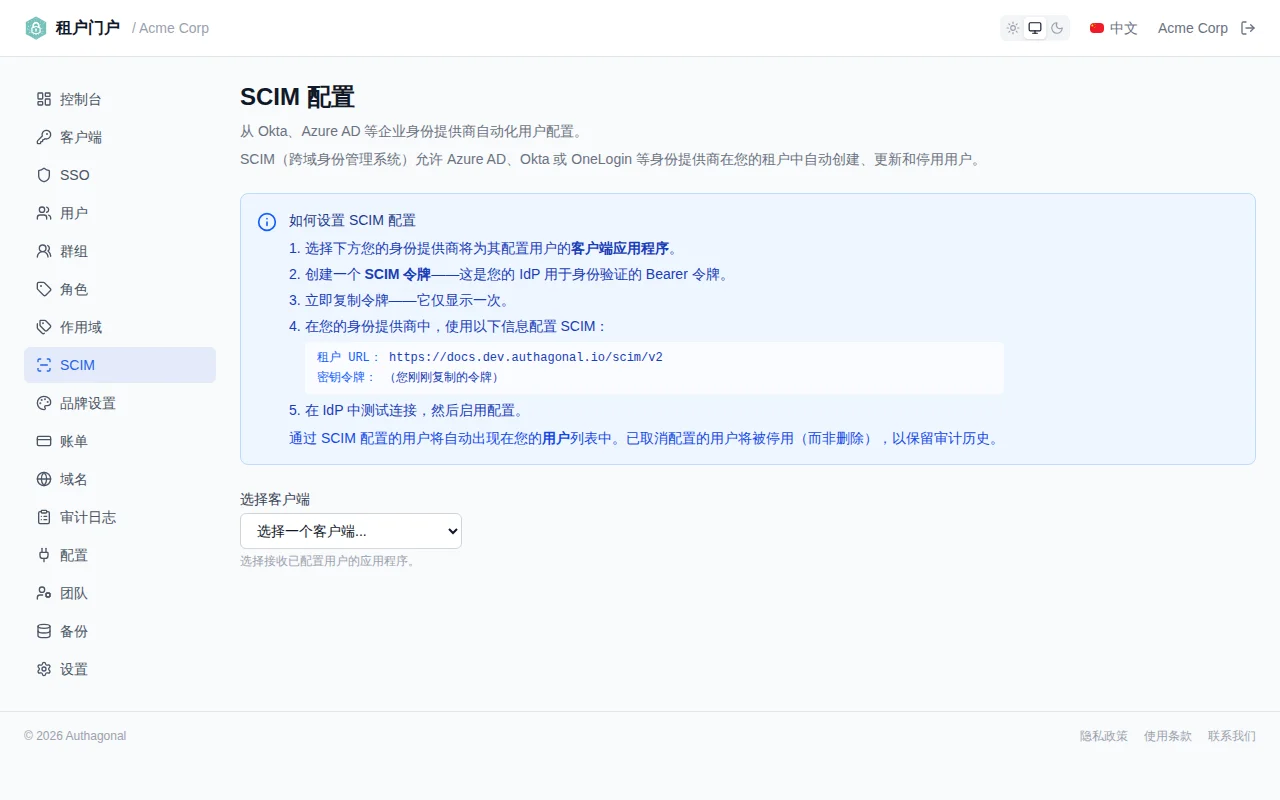
Task: Click the credit card icon beside 账单
Action: click(x=44, y=441)
